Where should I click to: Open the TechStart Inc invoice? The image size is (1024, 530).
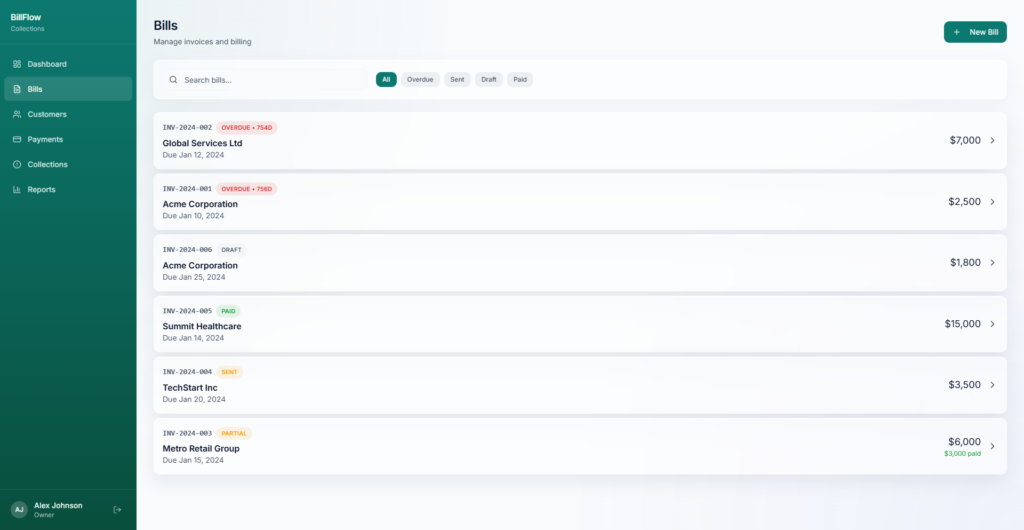click(x=190, y=387)
